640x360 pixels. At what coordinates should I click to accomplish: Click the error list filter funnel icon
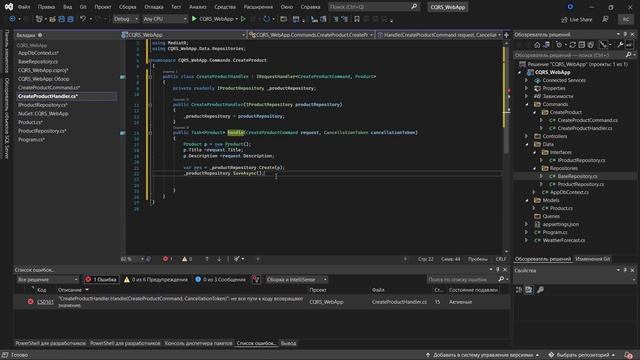tap(256, 280)
